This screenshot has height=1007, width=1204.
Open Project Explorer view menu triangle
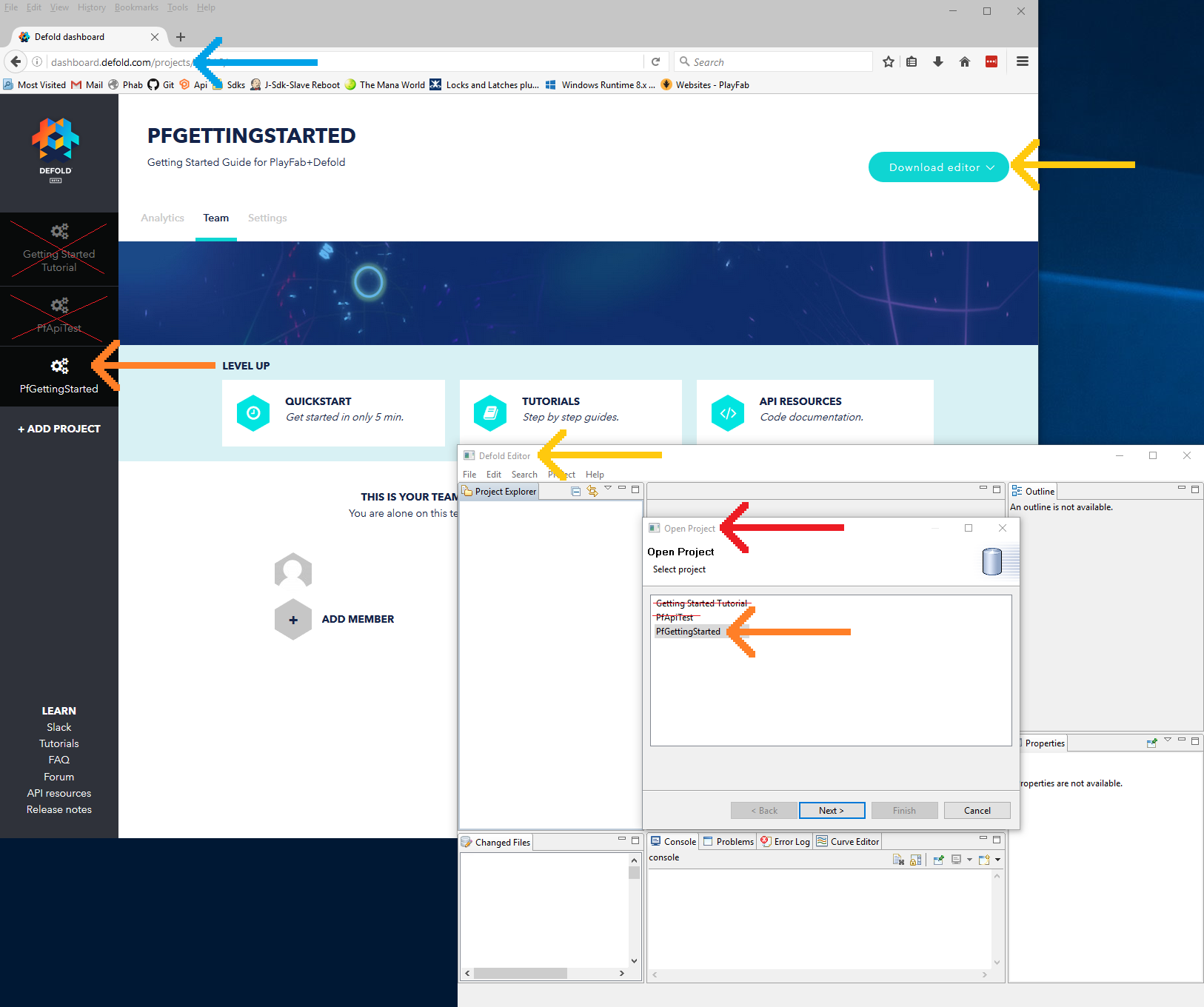tap(608, 488)
